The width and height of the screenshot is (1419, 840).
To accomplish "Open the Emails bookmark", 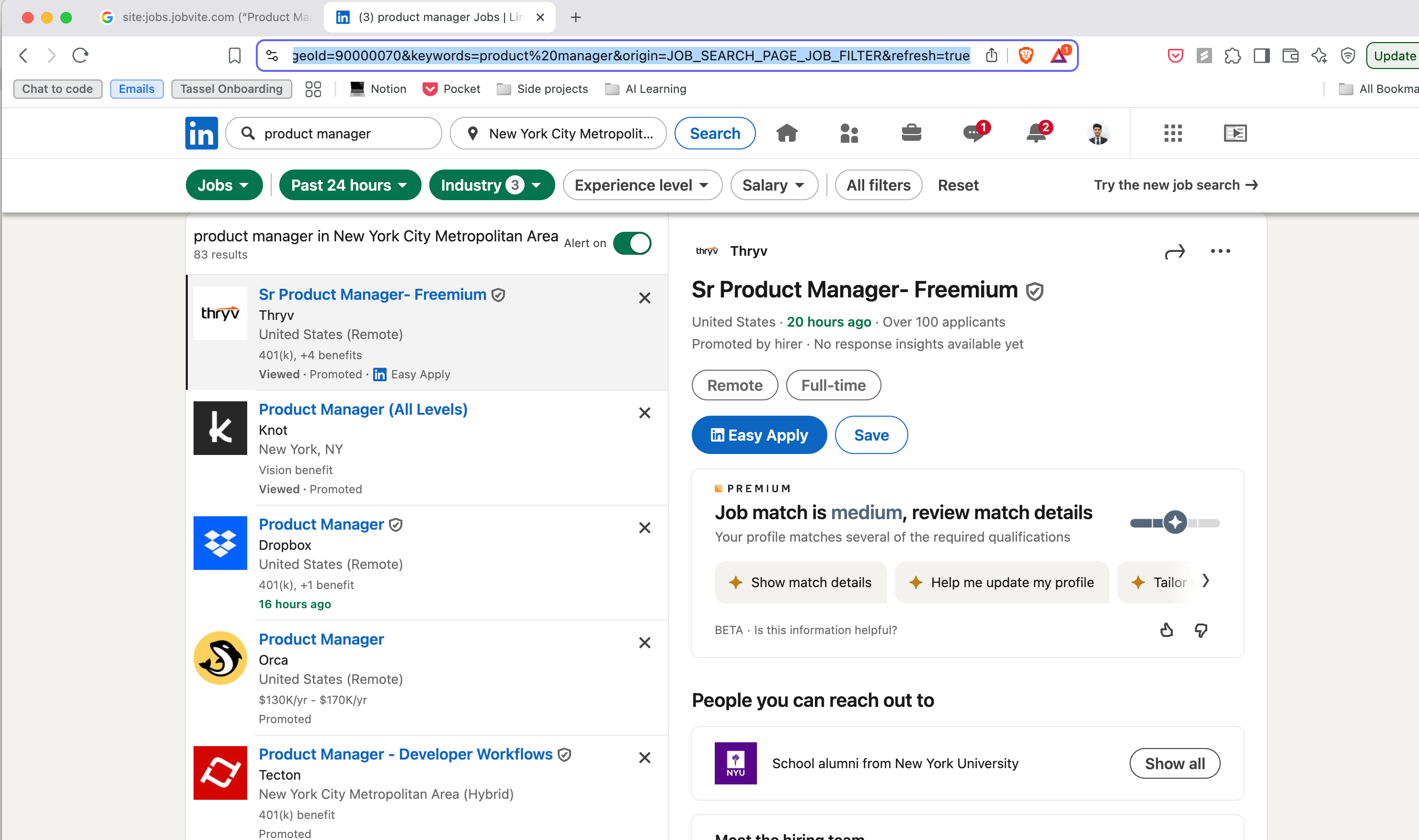I will (136, 89).
